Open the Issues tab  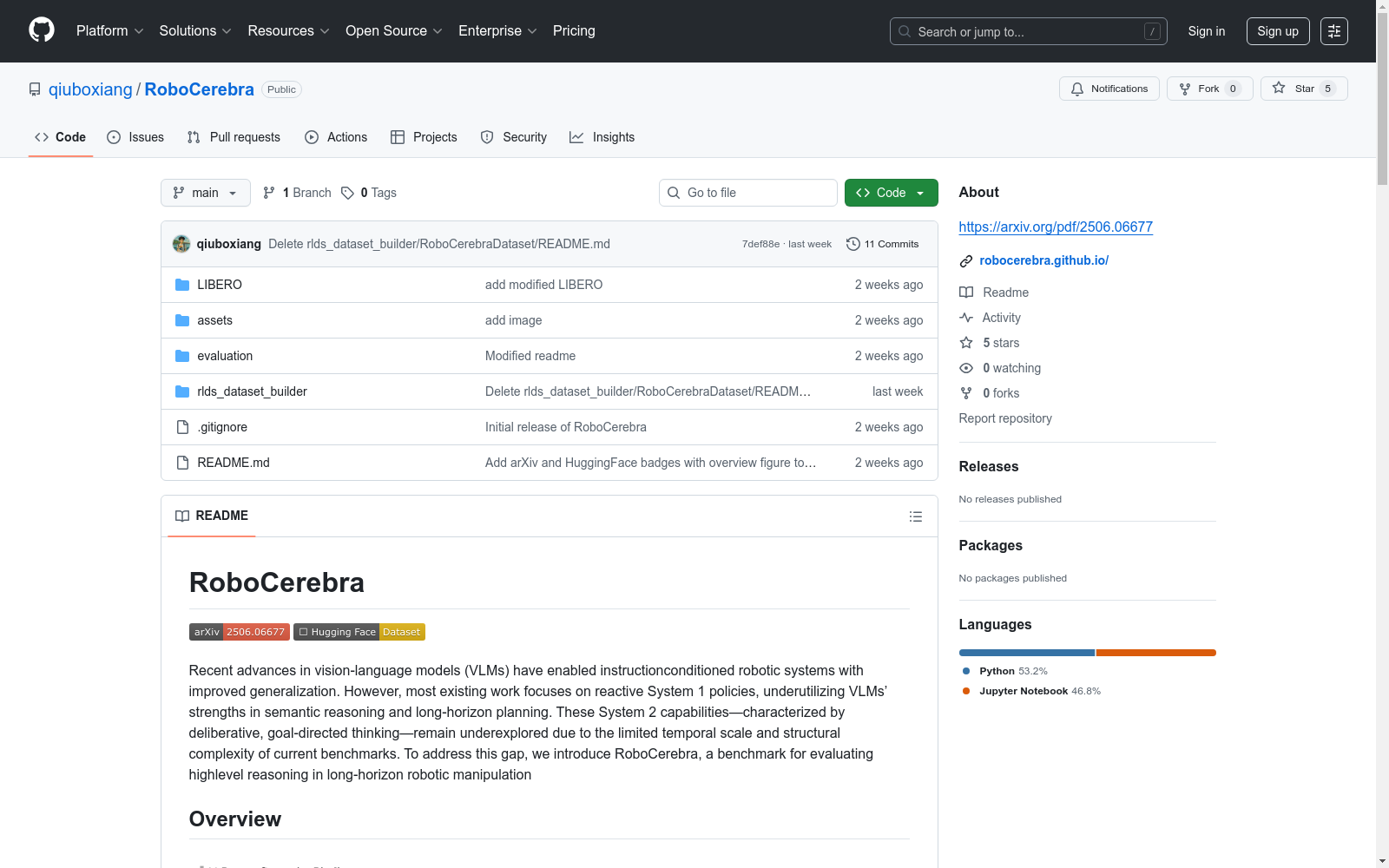[x=135, y=137]
